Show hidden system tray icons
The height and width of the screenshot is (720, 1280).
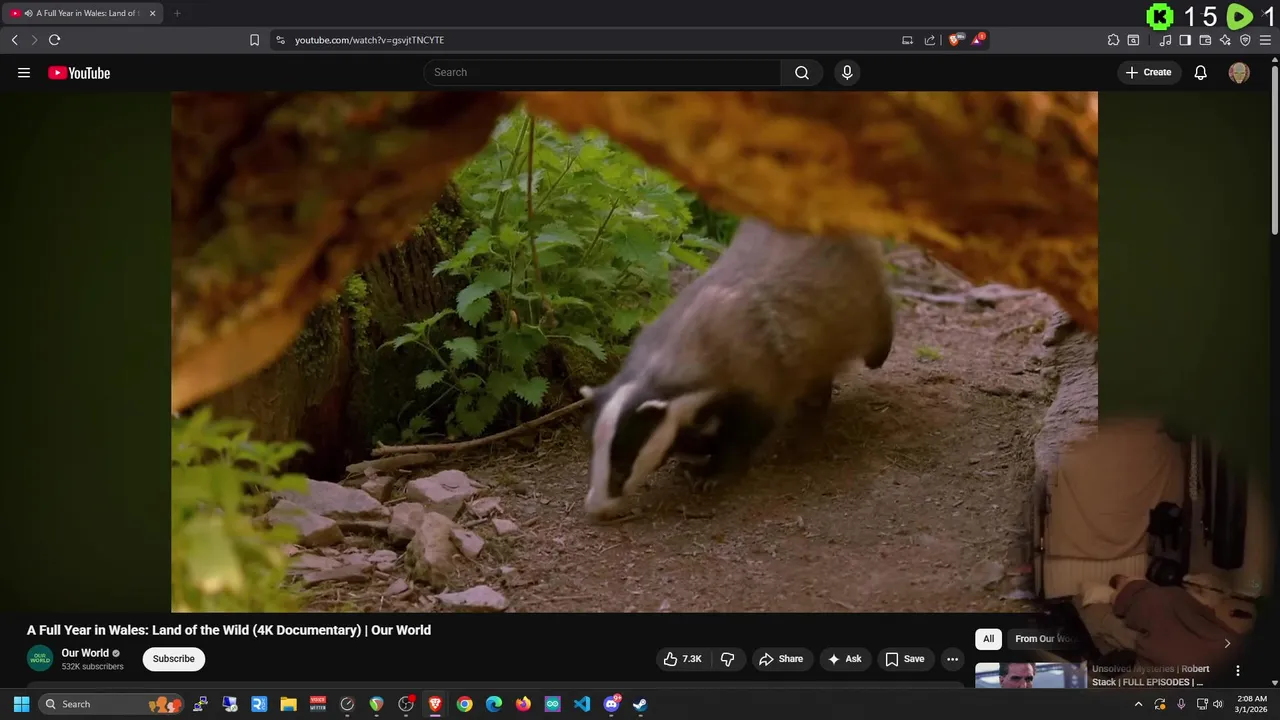point(1138,704)
